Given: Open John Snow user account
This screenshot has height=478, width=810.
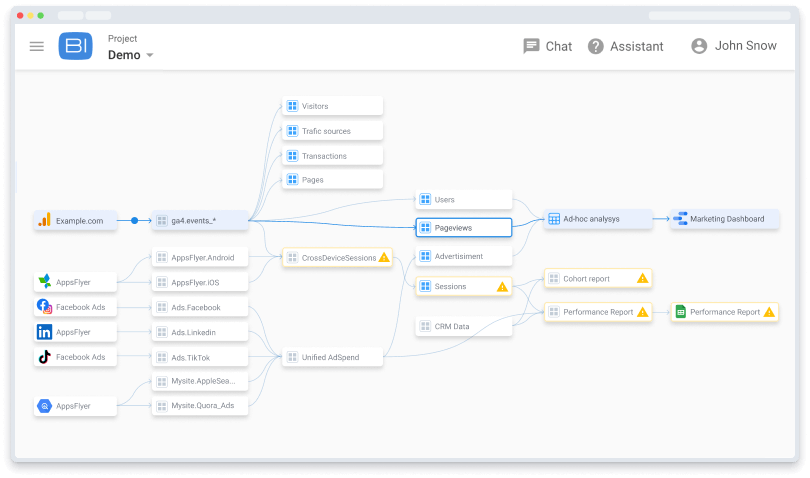Looking at the screenshot, I should (x=734, y=46).
